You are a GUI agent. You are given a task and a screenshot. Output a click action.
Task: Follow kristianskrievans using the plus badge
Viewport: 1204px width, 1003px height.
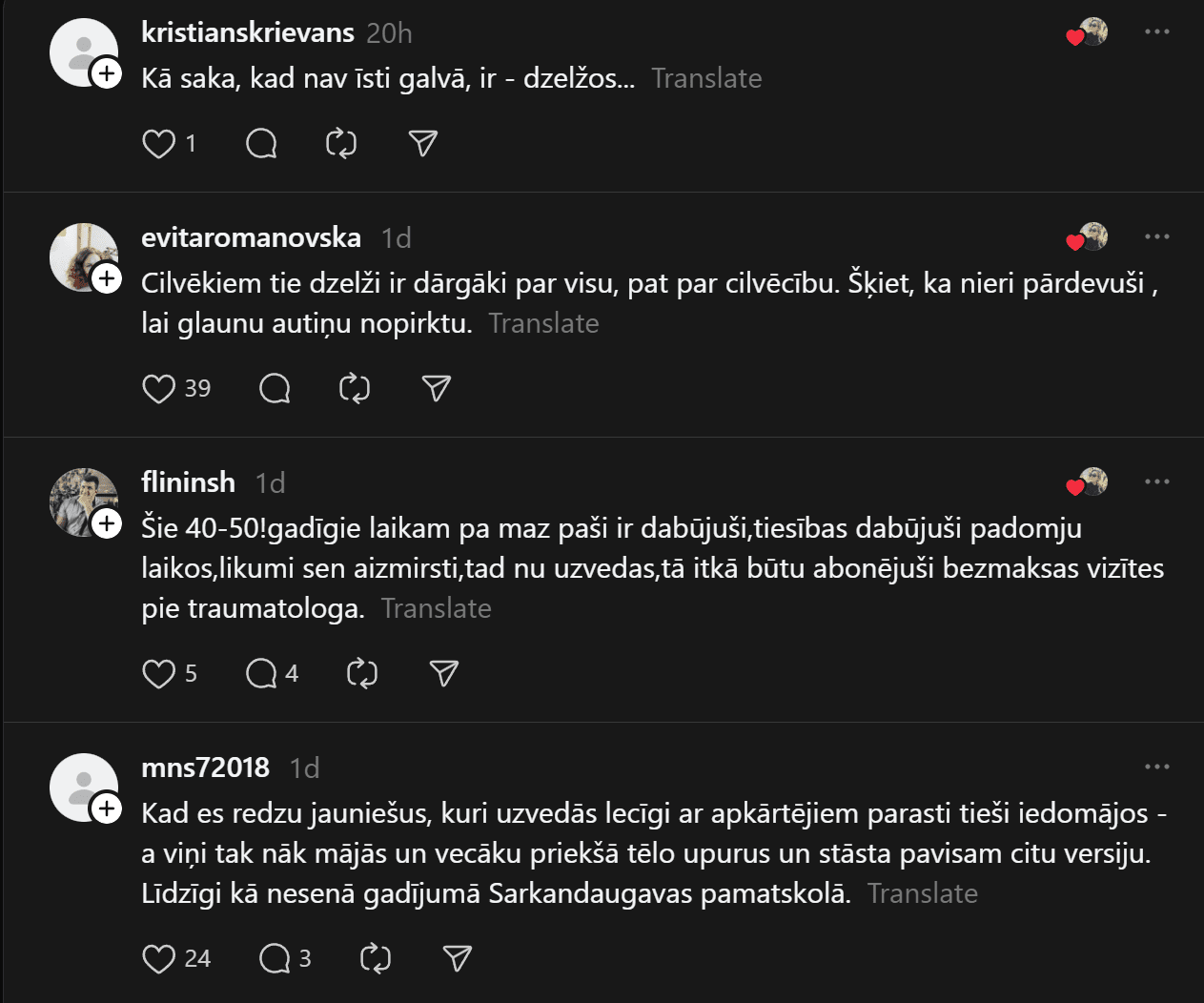coord(107,73)
